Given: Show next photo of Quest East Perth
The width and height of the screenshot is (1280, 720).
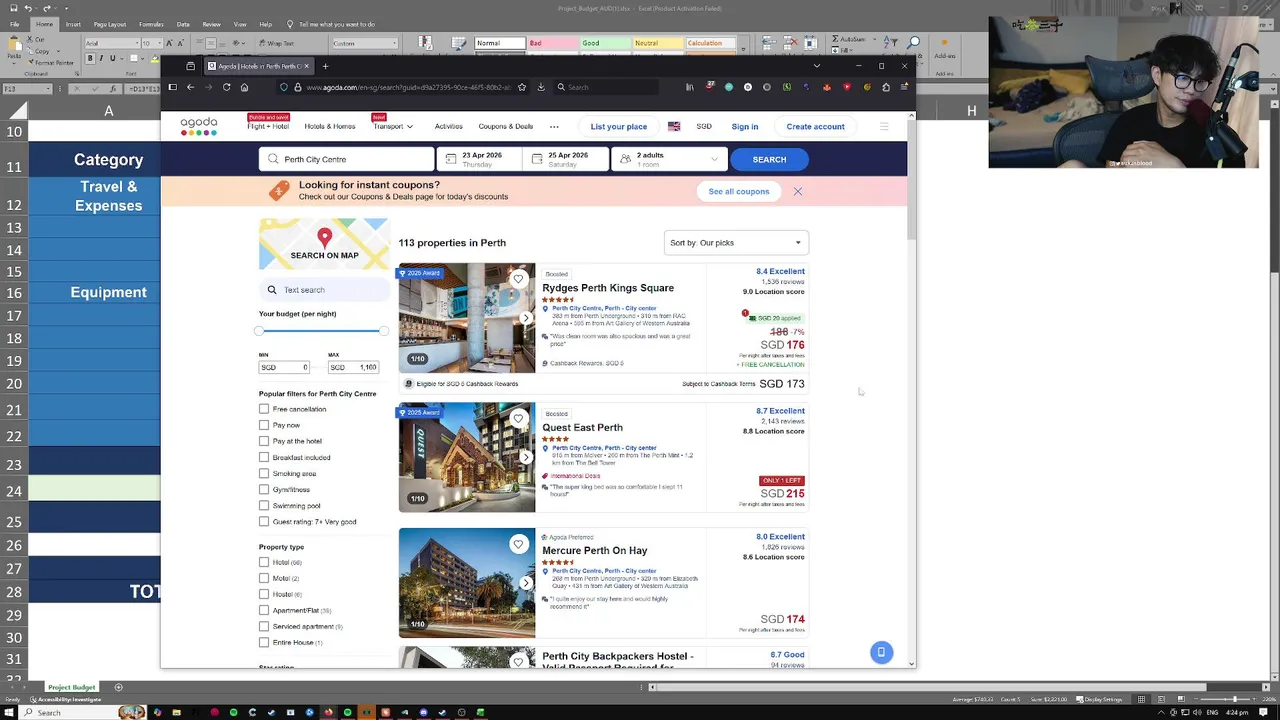Looking at the screenshot, I should coord(526,457).
